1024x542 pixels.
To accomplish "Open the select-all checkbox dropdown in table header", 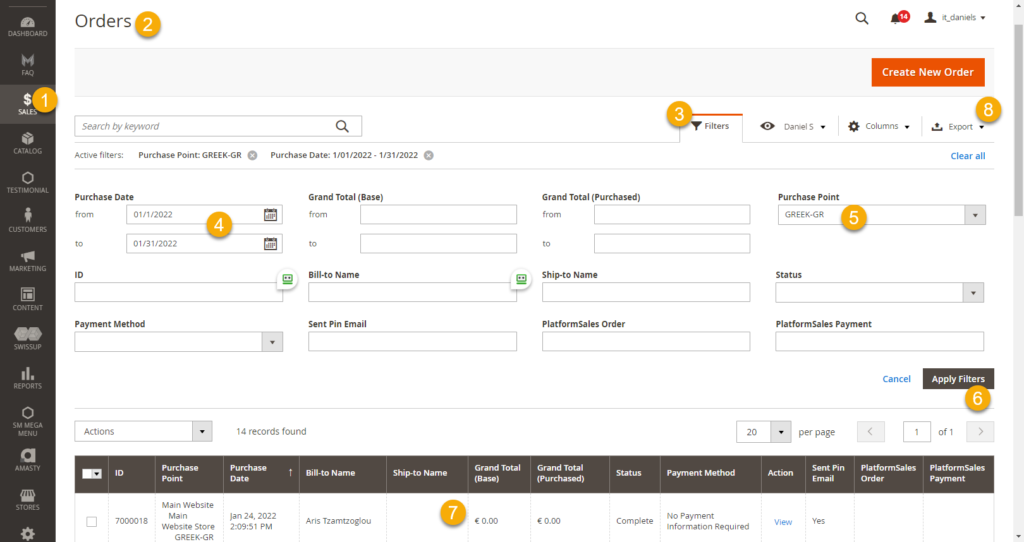I will (x=96, y=473).
